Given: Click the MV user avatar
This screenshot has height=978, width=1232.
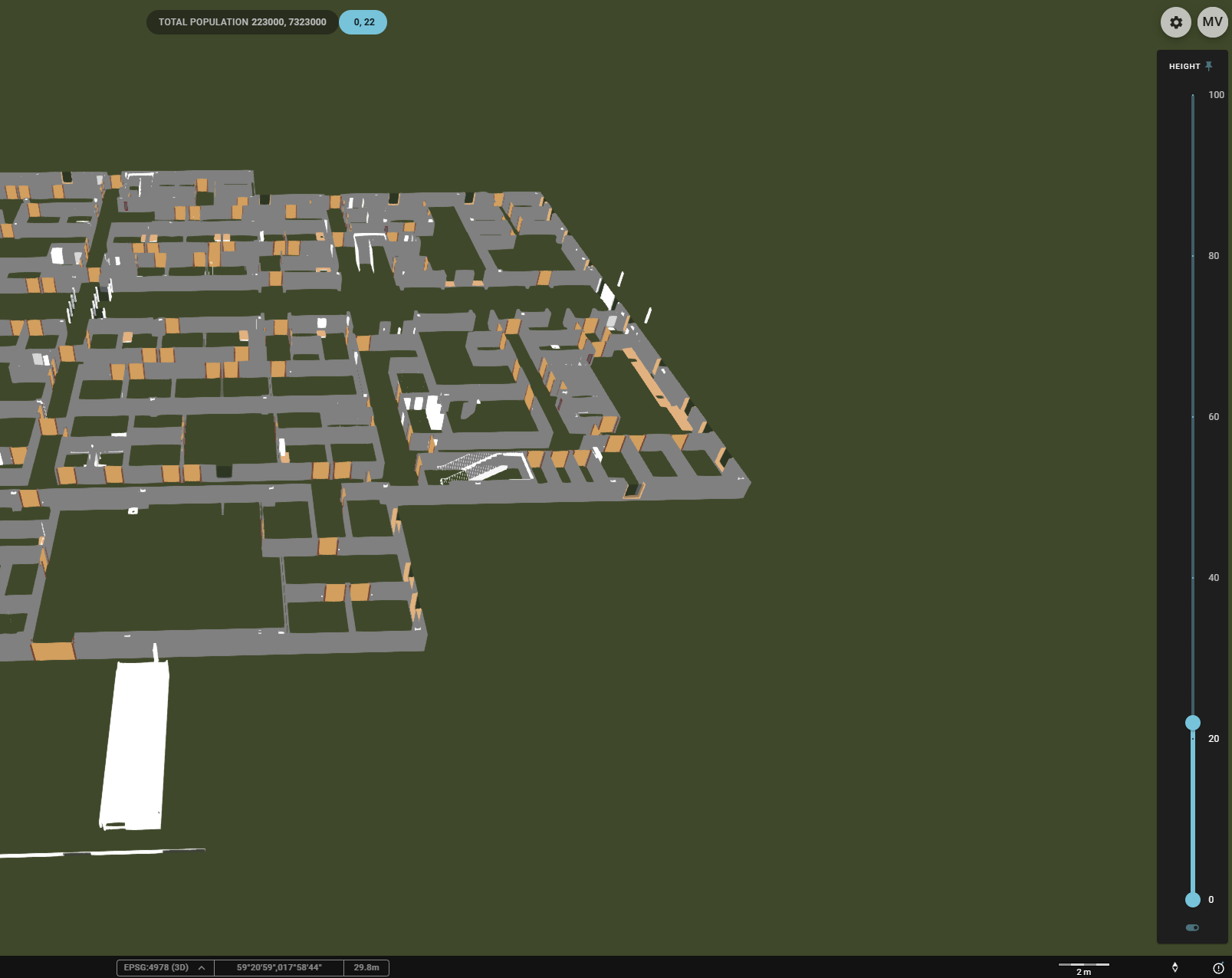Looking at the screenshot, I should (x=1212, y=22).
